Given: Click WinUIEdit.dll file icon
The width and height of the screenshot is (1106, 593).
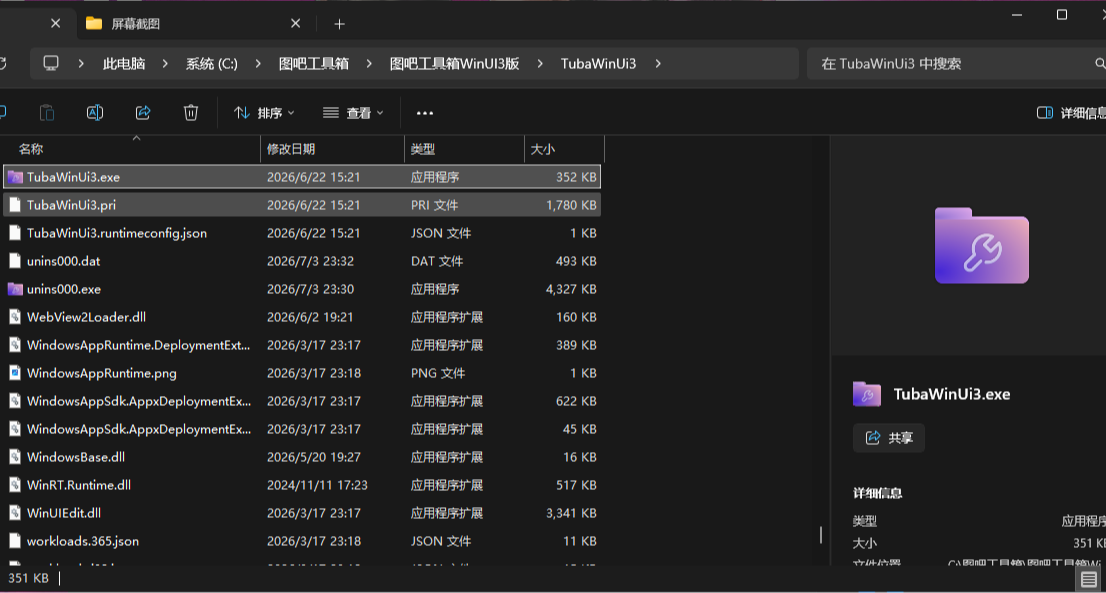Looking at the screenshot, I should 15,513.
